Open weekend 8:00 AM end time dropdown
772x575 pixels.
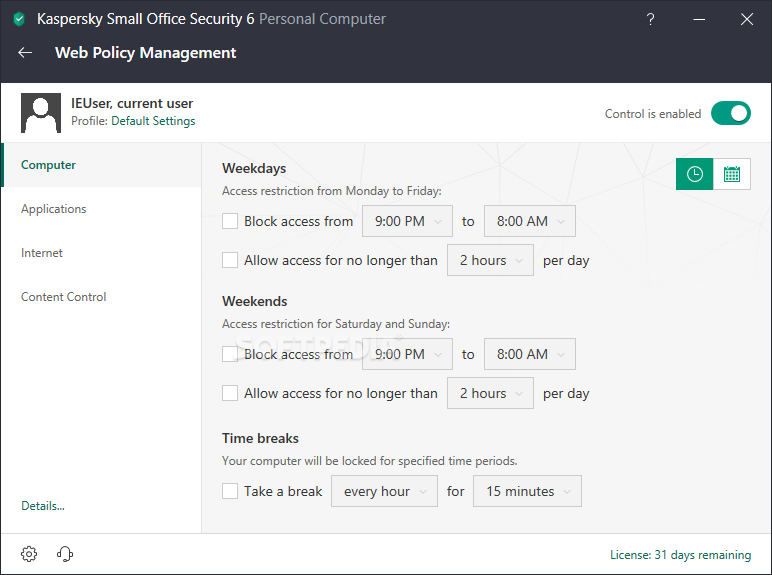coord(530,354)
